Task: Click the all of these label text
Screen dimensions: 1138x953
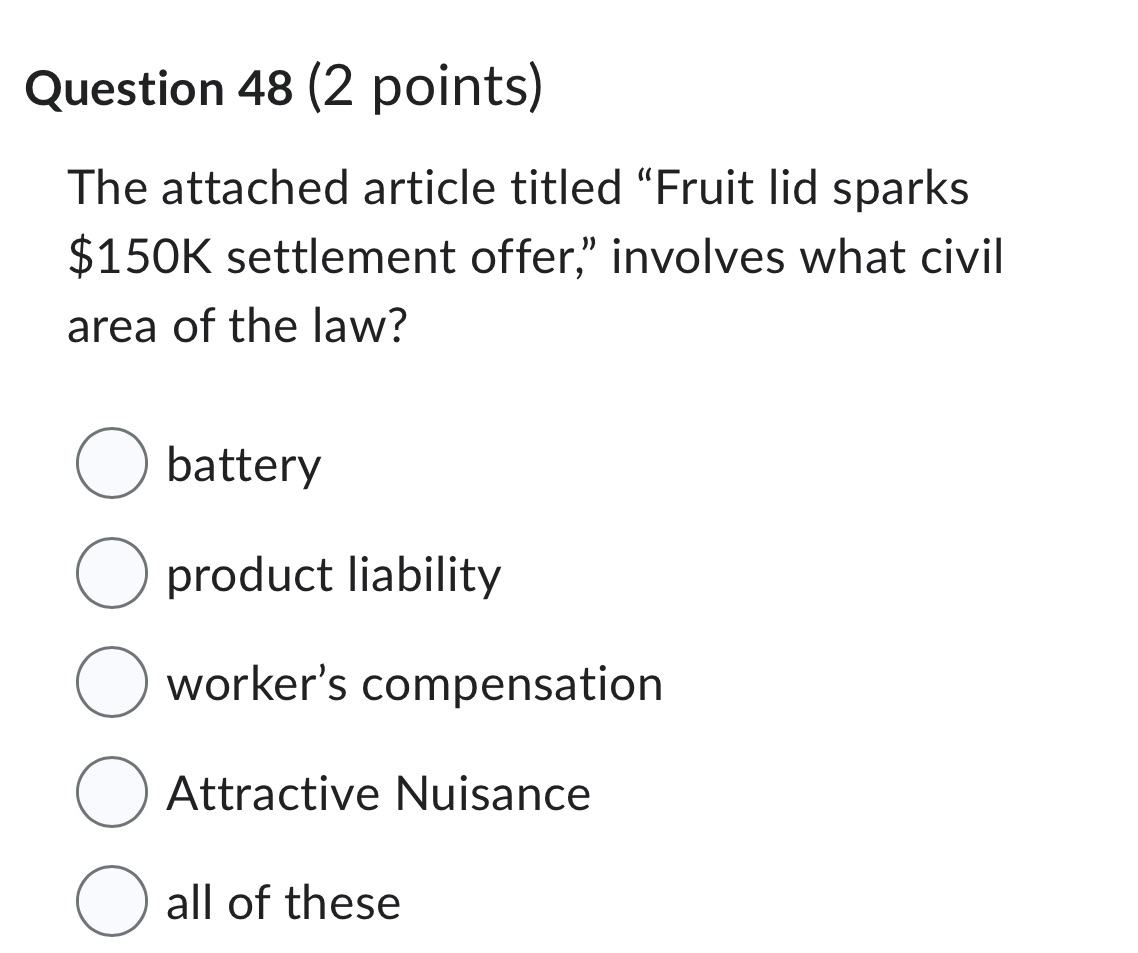Action: (x=282, y=902)
